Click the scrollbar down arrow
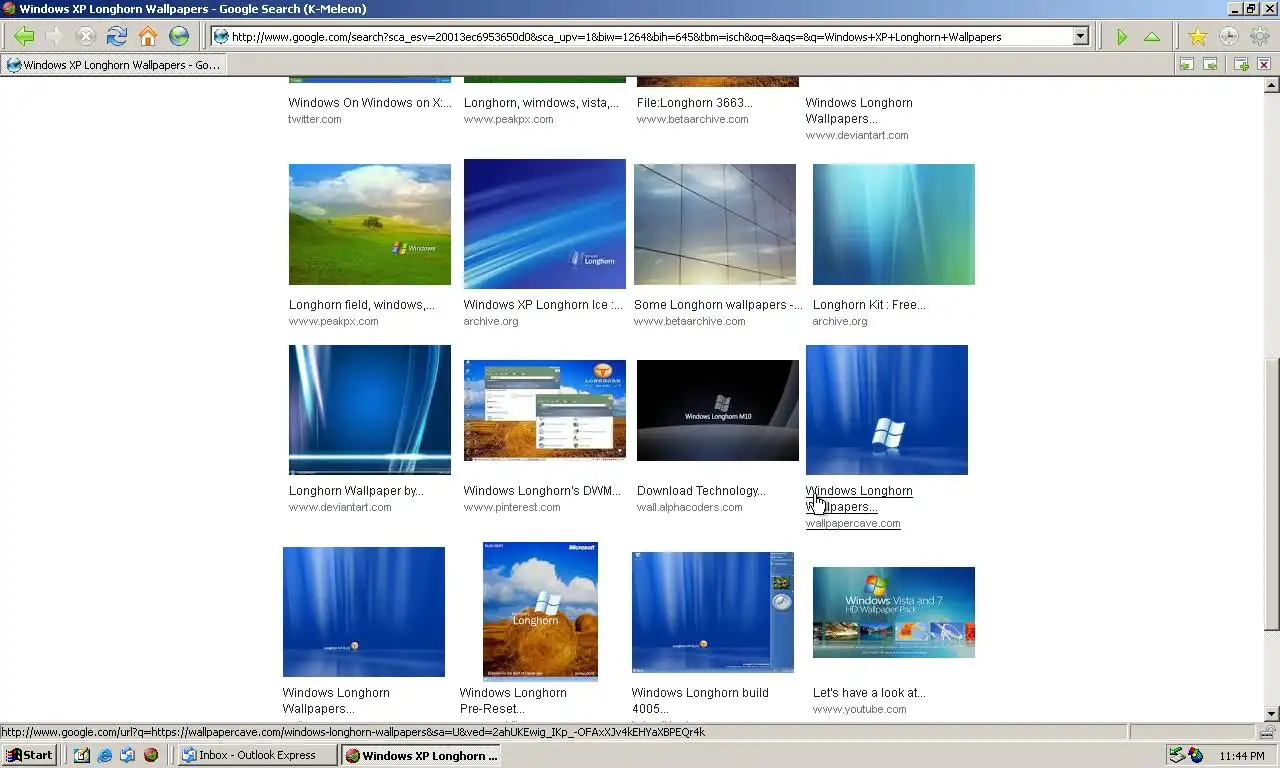Screen dimensions: 1280x768 1272,714
